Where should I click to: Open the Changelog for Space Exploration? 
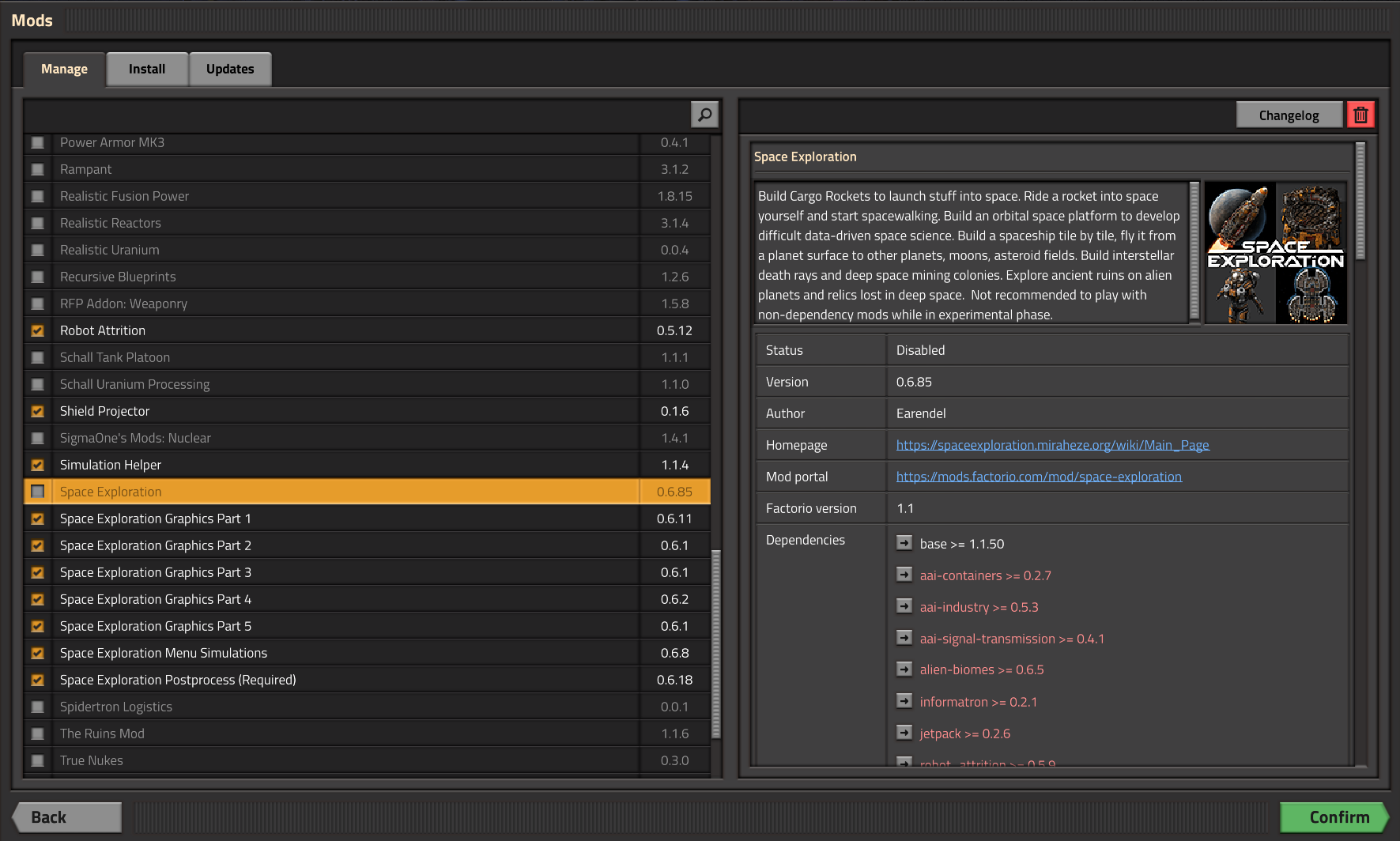point(1289,115)
